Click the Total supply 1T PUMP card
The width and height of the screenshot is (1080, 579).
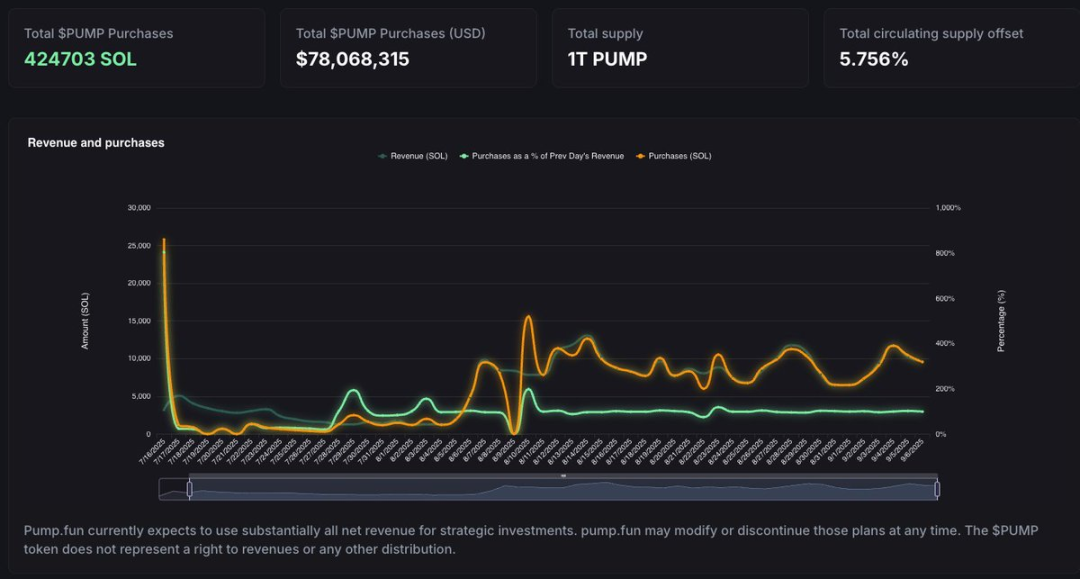680,48
